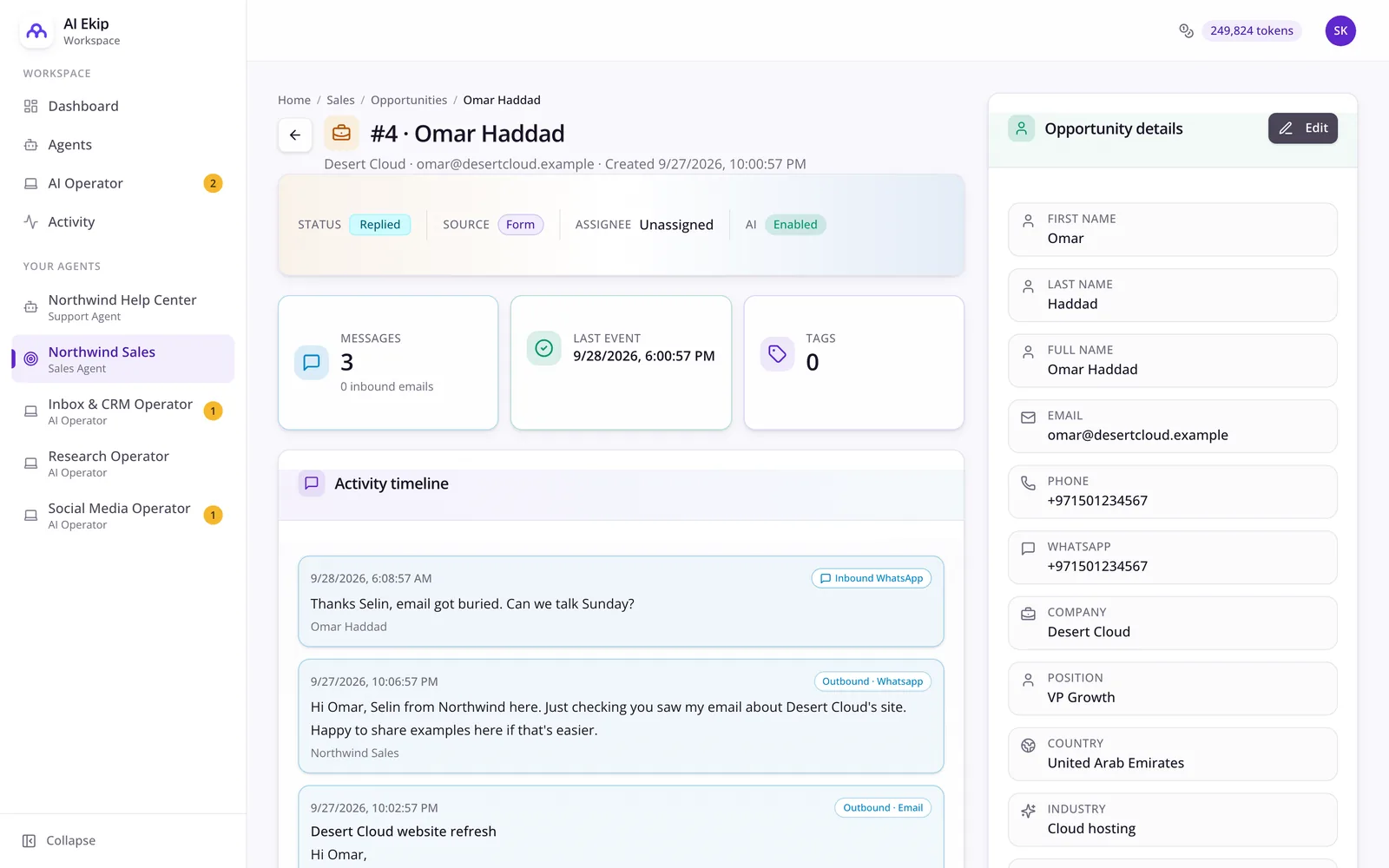Click the Unassigned assignee value
The image size is (1389, 868).
[x=676, y=225]
